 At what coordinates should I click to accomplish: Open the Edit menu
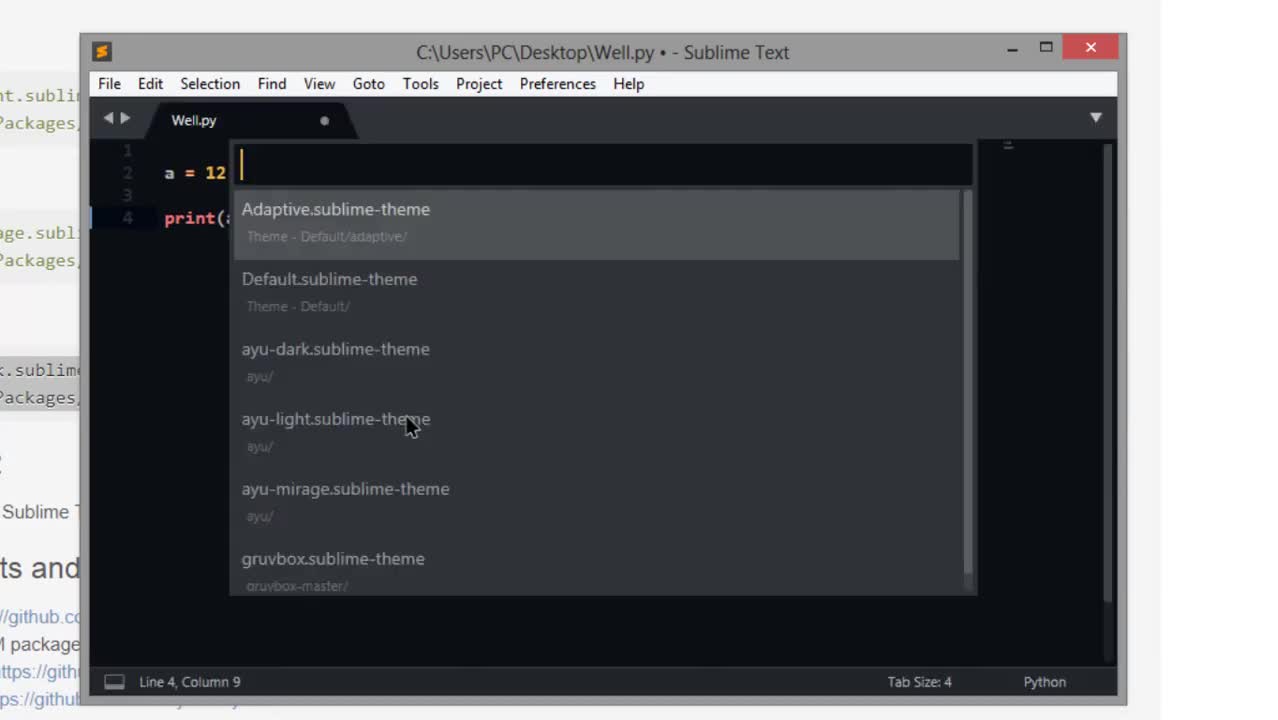[x=150, y=84]
